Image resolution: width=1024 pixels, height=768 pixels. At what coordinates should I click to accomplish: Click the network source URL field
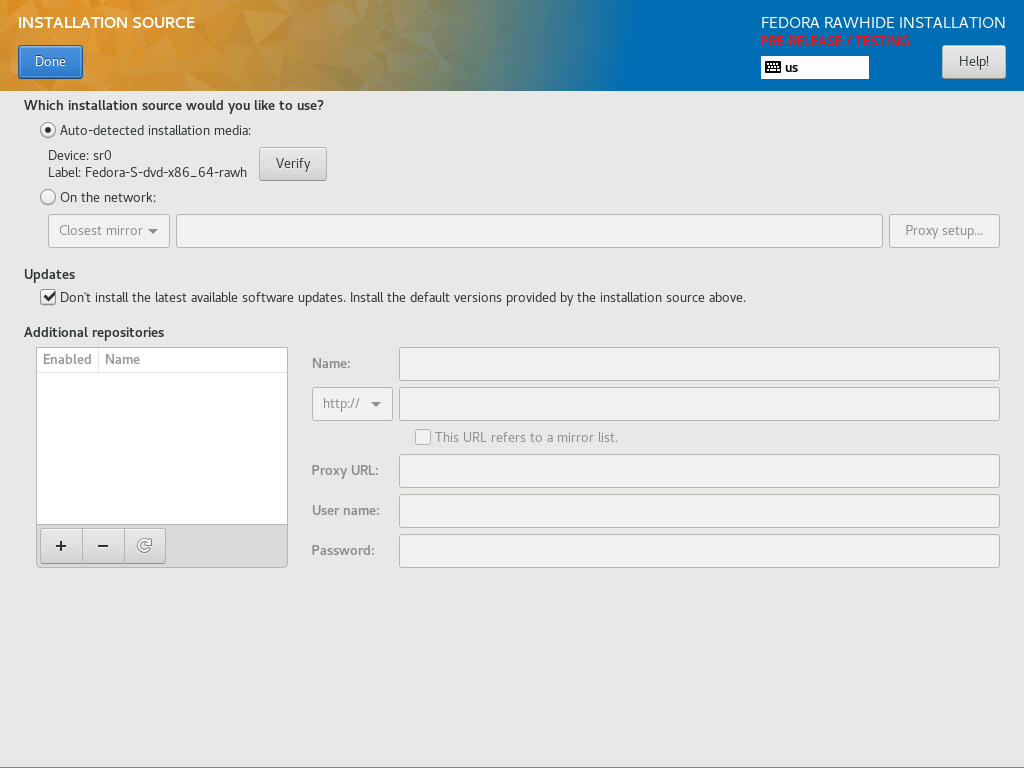point(529,231)
